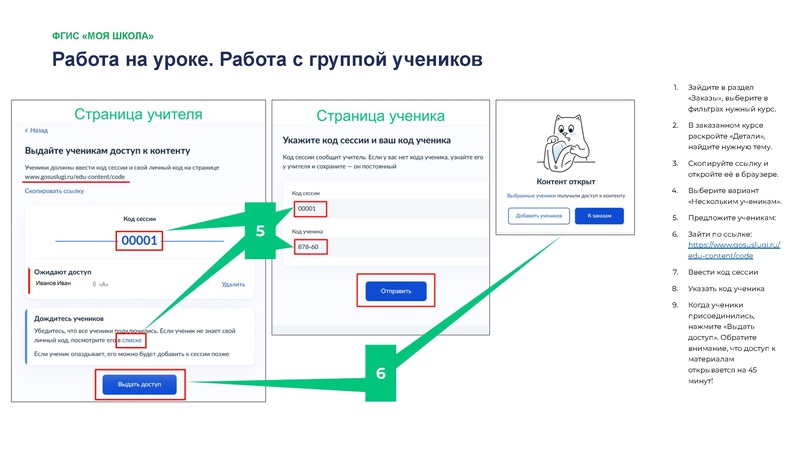
Task: Click the Страница ученика title
Action: pyautogui.click(x=380, y=116)
